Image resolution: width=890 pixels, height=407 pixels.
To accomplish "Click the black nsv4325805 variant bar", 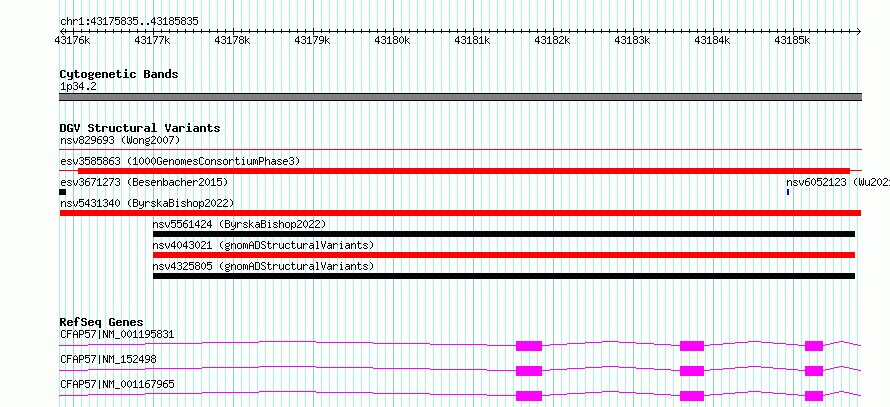I will (x=504, y=276).
